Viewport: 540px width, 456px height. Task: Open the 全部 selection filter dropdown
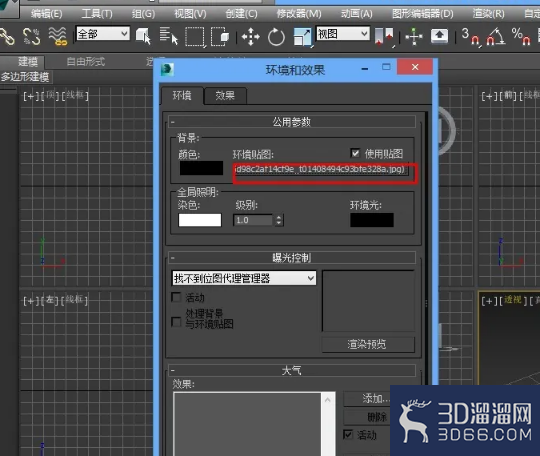[x=103, y=34]
